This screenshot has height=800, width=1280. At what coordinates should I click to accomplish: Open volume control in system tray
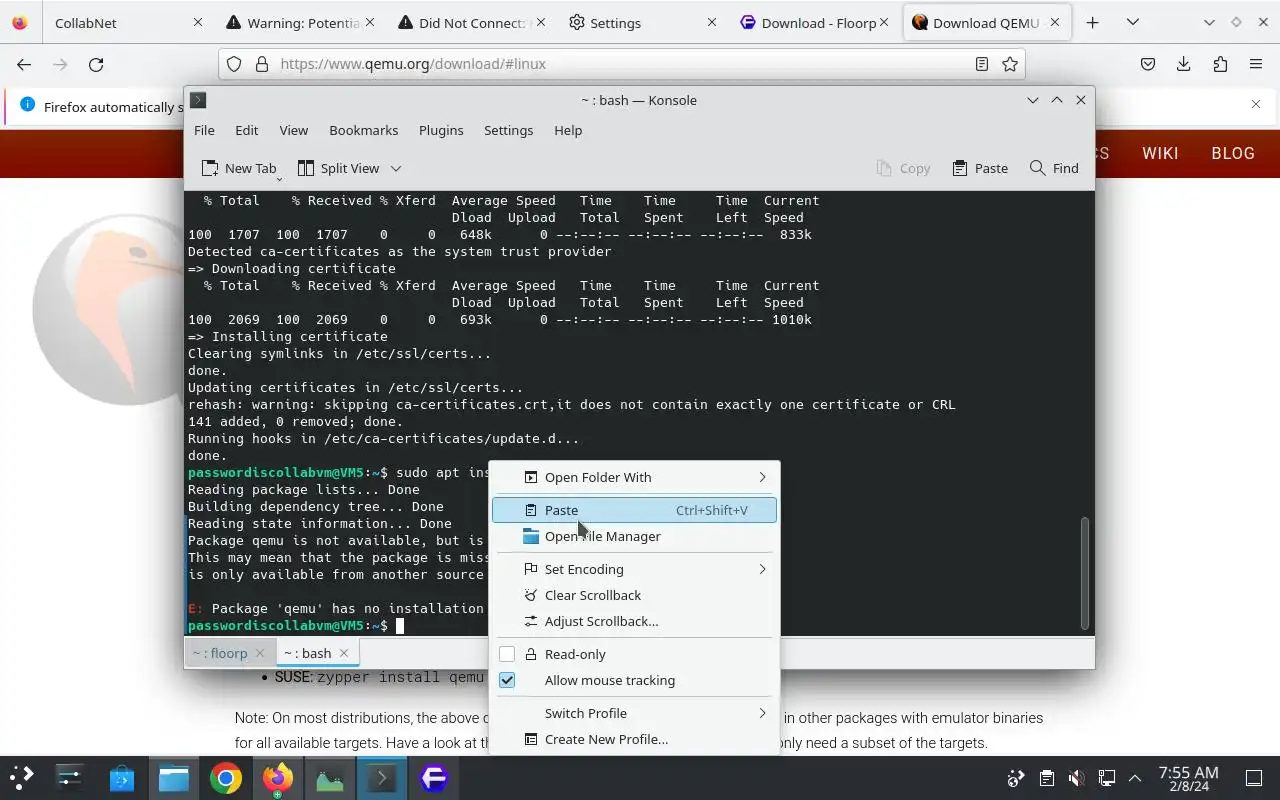pyautogui.click(x=1076, y=778)
